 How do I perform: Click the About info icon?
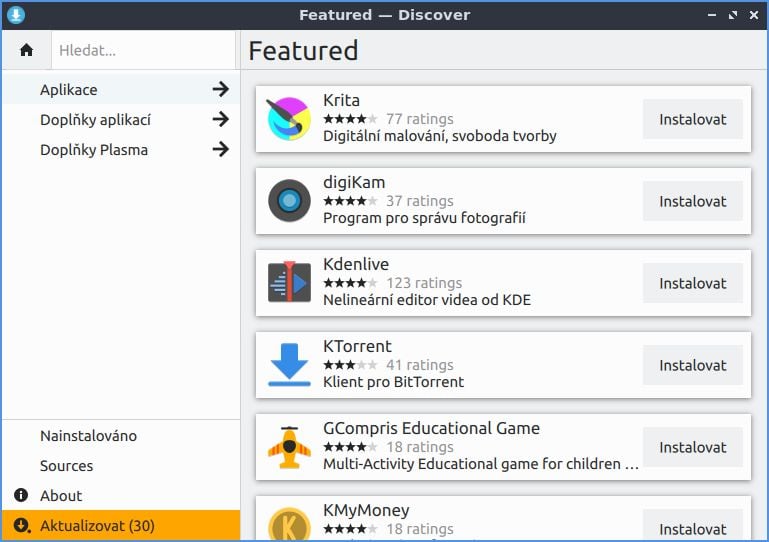click(x=21, y=495)
